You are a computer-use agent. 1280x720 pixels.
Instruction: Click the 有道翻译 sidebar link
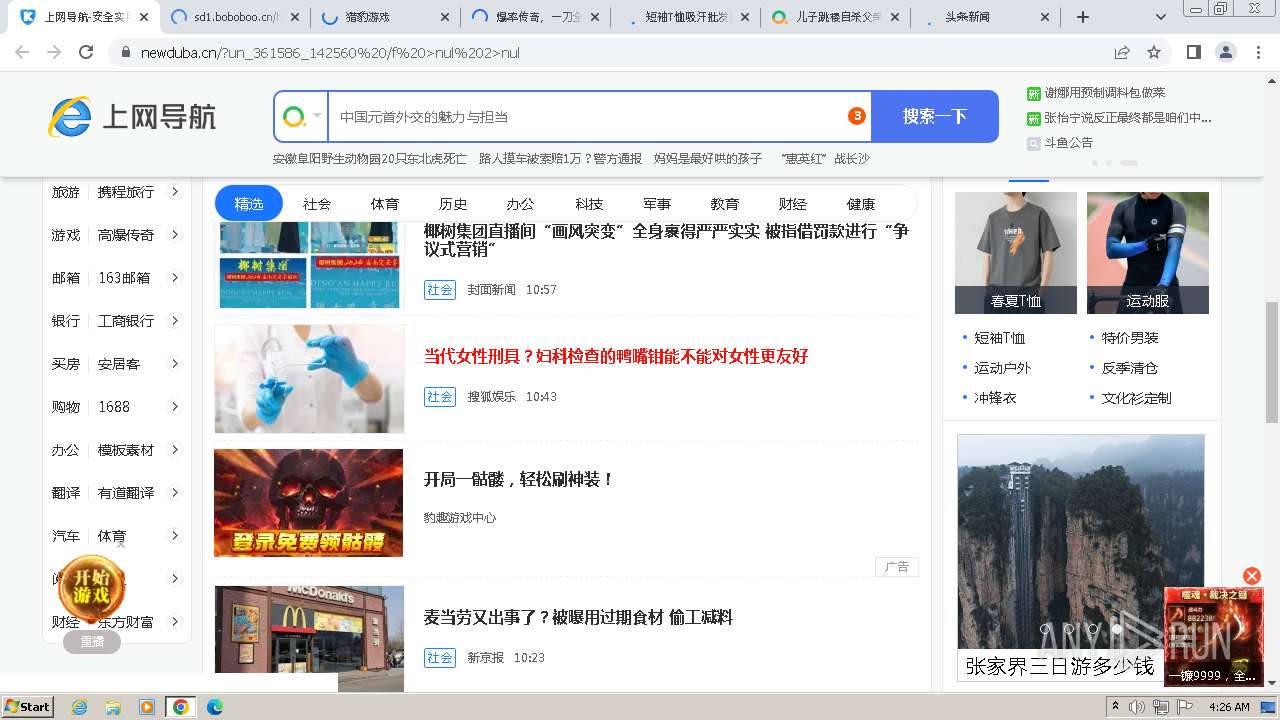(126, 493)
